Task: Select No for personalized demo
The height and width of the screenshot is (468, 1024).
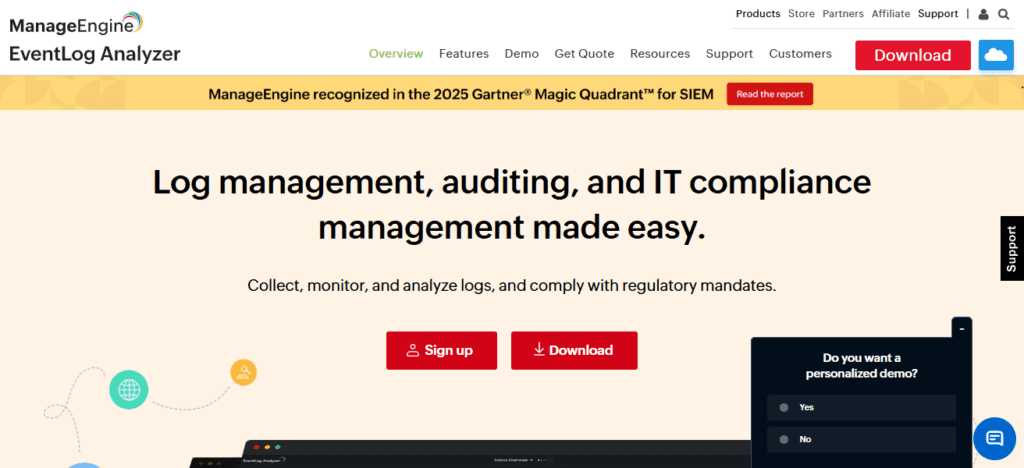Action: 861,439
